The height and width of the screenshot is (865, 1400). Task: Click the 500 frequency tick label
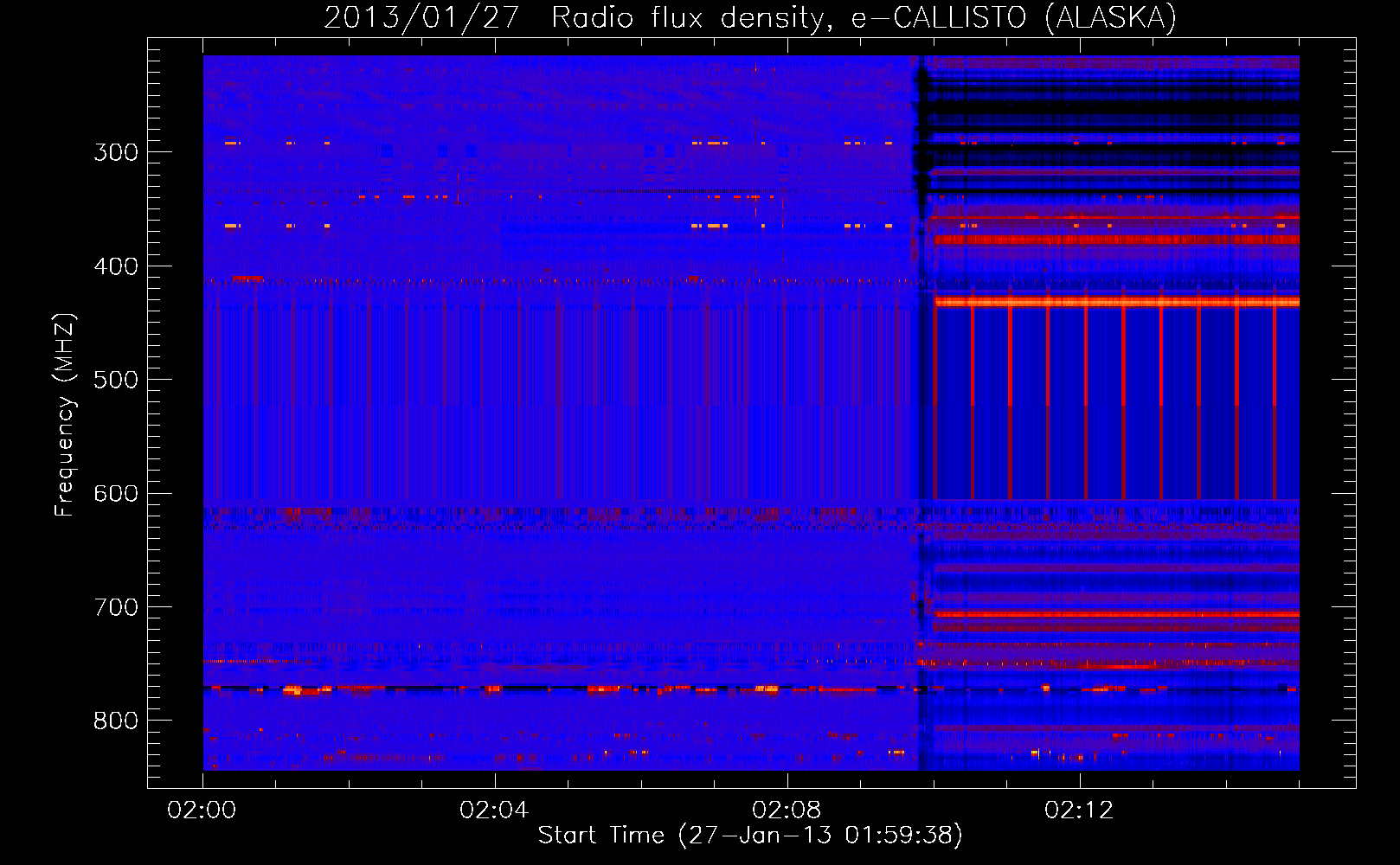pos(116,380)
